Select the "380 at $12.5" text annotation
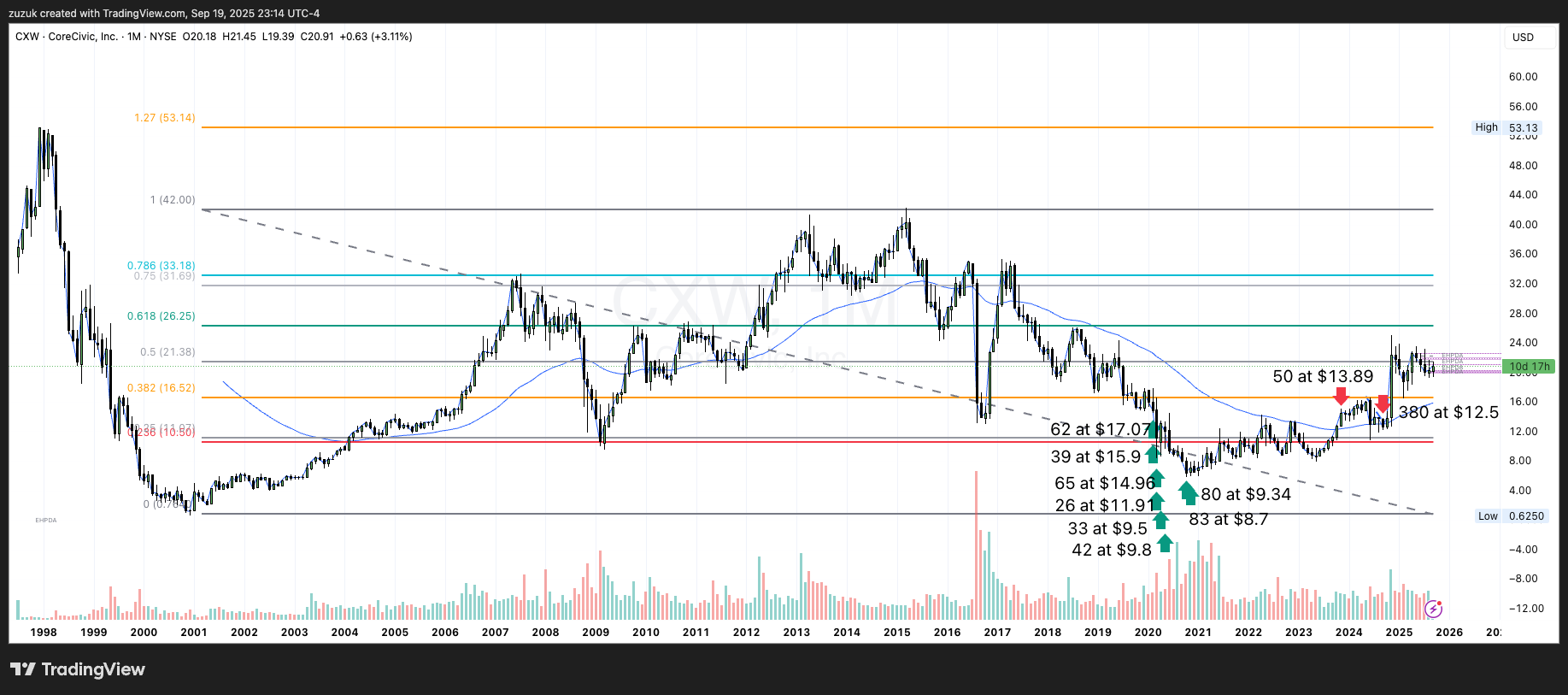The height and width of the screenshot is (695, 1568). (1448, 413)
